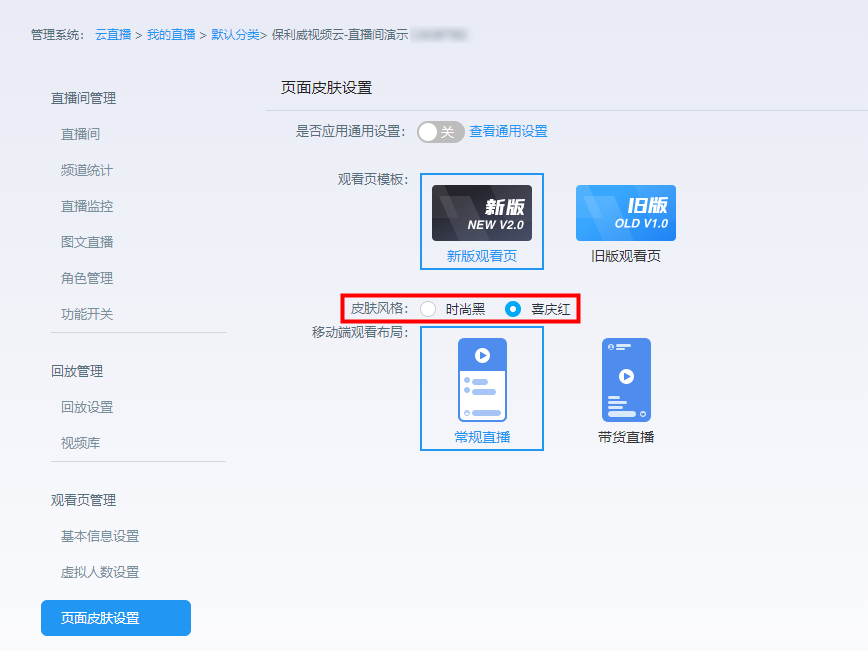868x651 pixels.
Task: Choose the 常规直播 mobile layout icon
Action: tap(482, 380)
